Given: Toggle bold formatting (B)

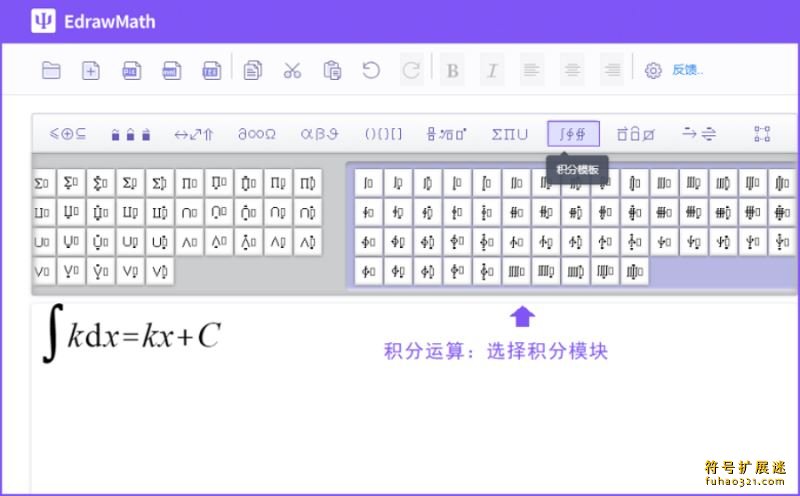Looking at the screenshot, I should [x=452, y=70].
